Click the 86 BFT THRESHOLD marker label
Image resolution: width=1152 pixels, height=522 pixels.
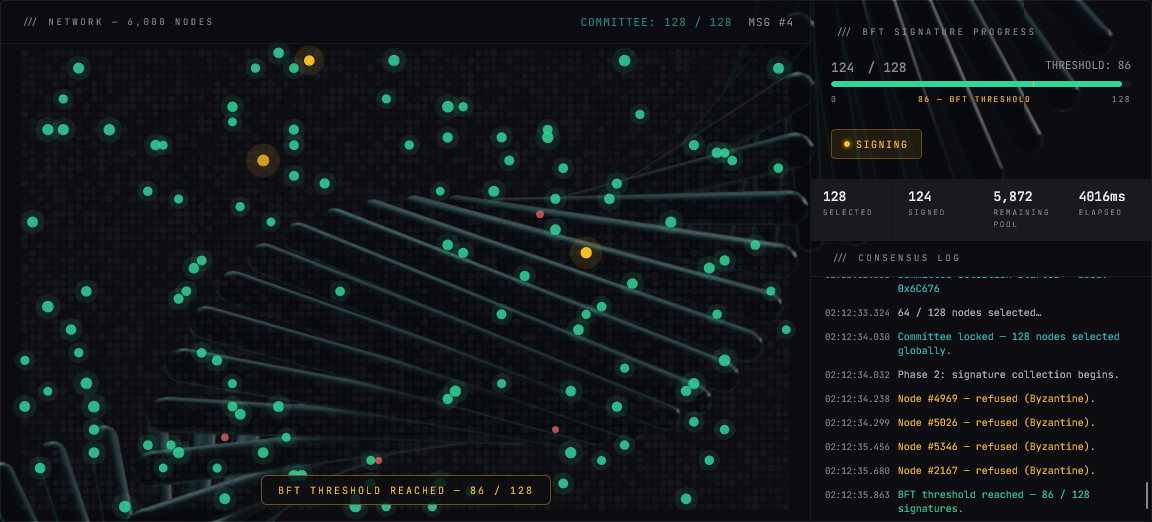coord(974,99)
